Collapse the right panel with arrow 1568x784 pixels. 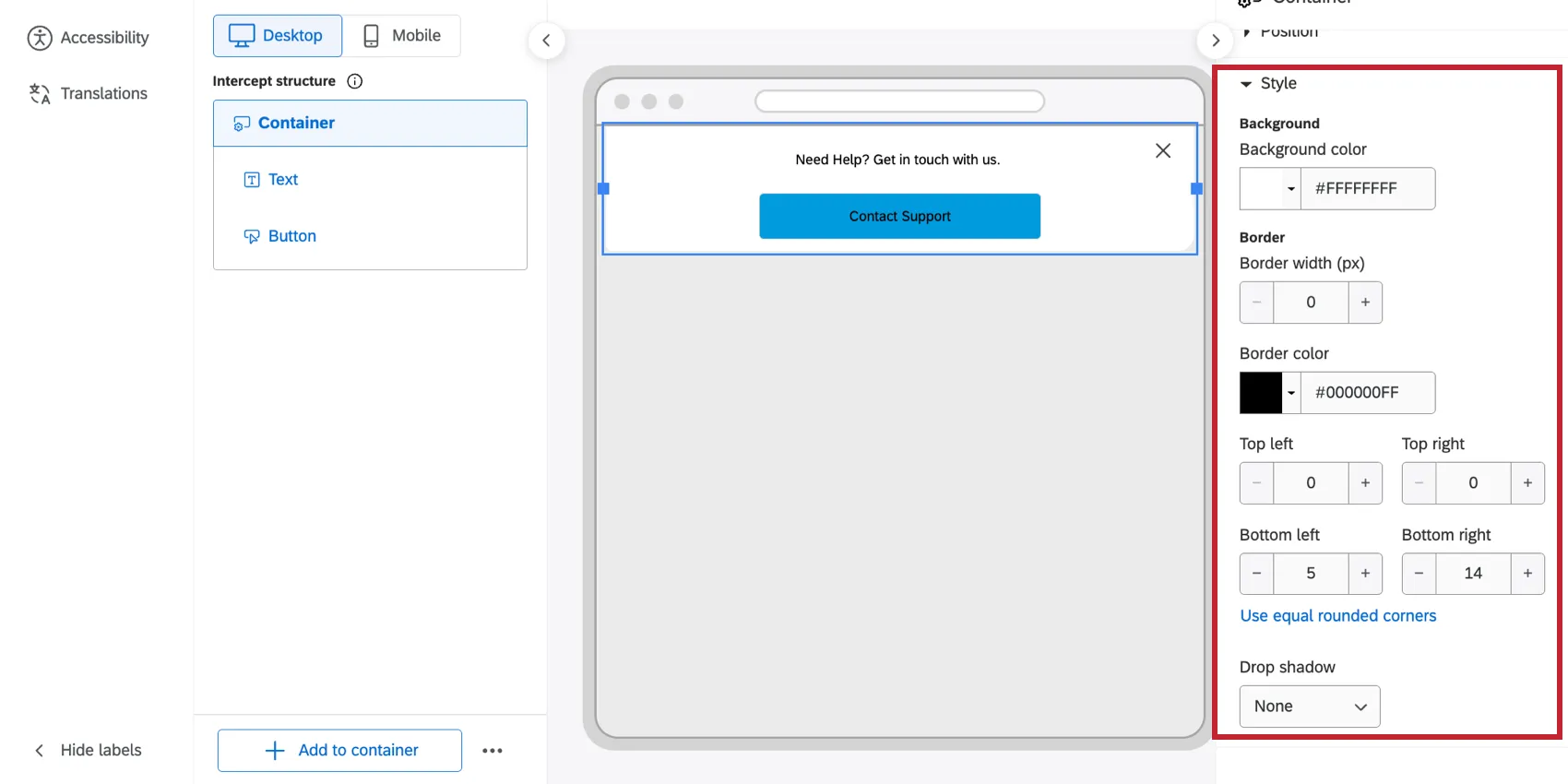coord(1216,41)
